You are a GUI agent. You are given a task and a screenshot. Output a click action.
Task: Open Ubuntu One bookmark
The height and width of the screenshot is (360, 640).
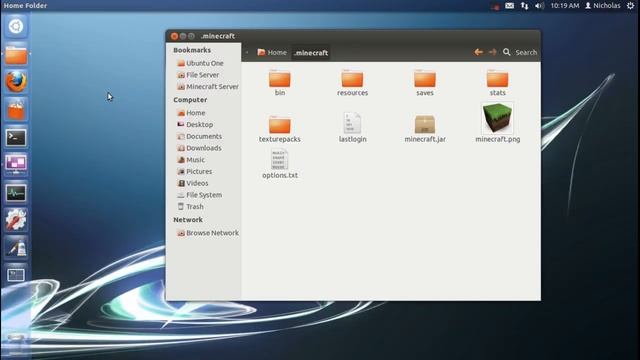(200, 63)
